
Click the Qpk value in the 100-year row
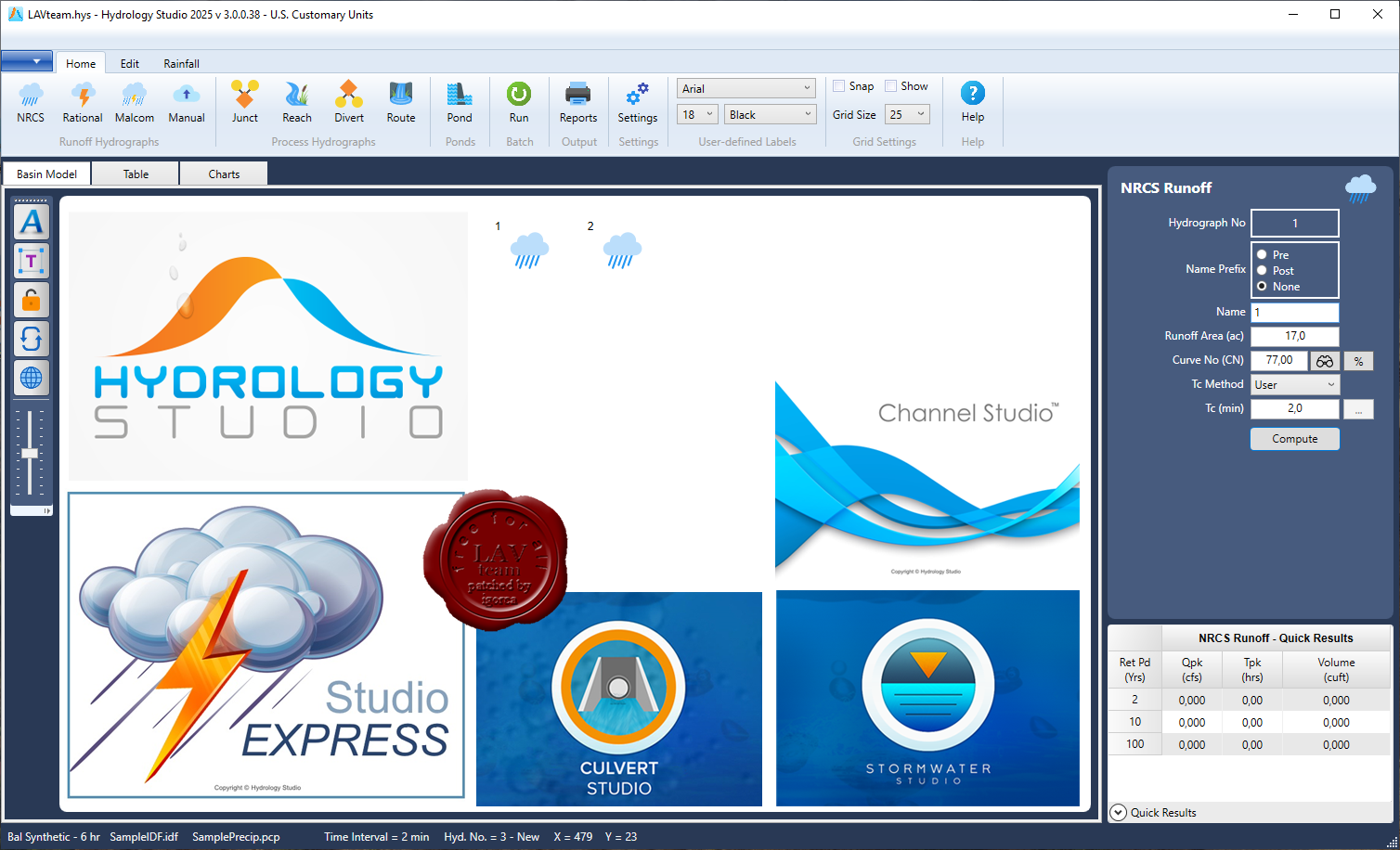click(1192, 744)
